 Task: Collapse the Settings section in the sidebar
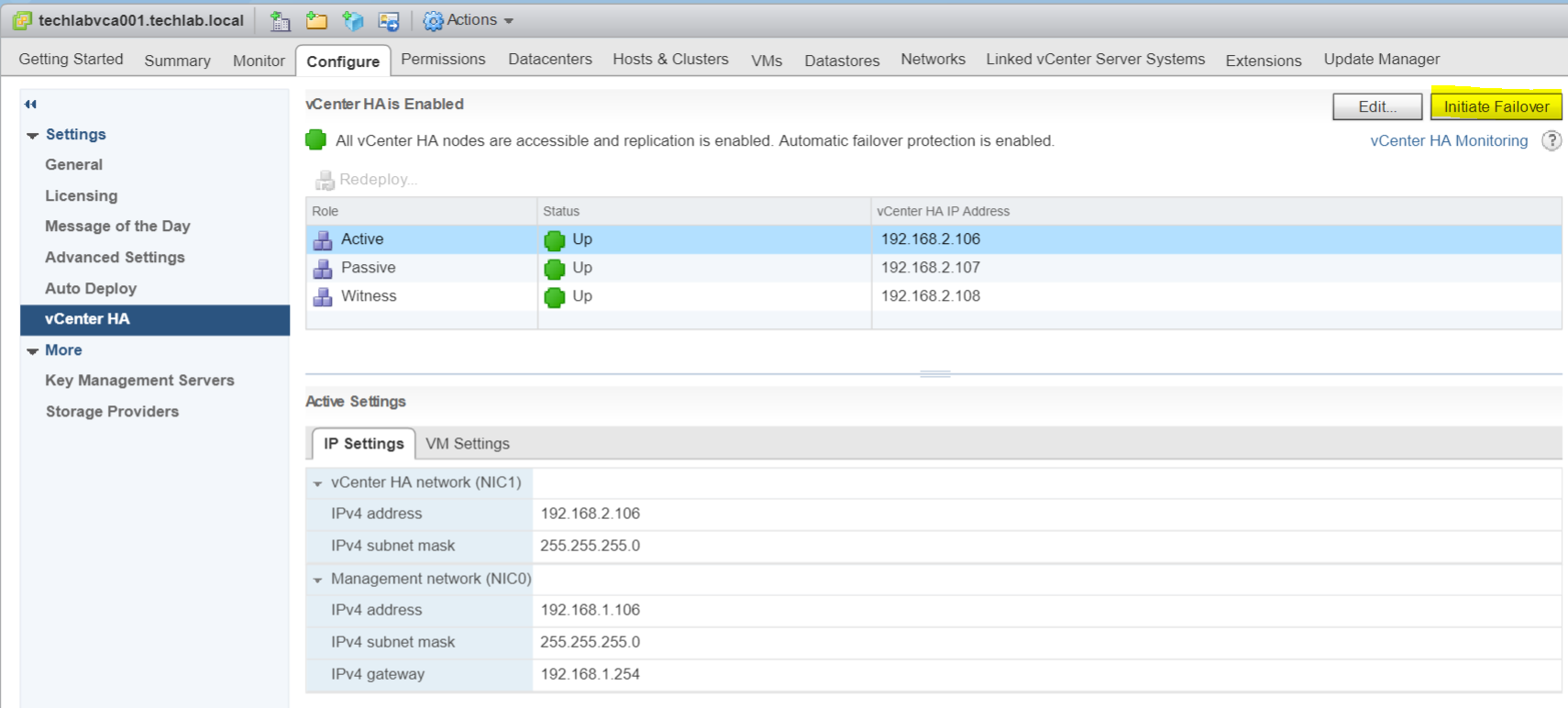[33, 136]
